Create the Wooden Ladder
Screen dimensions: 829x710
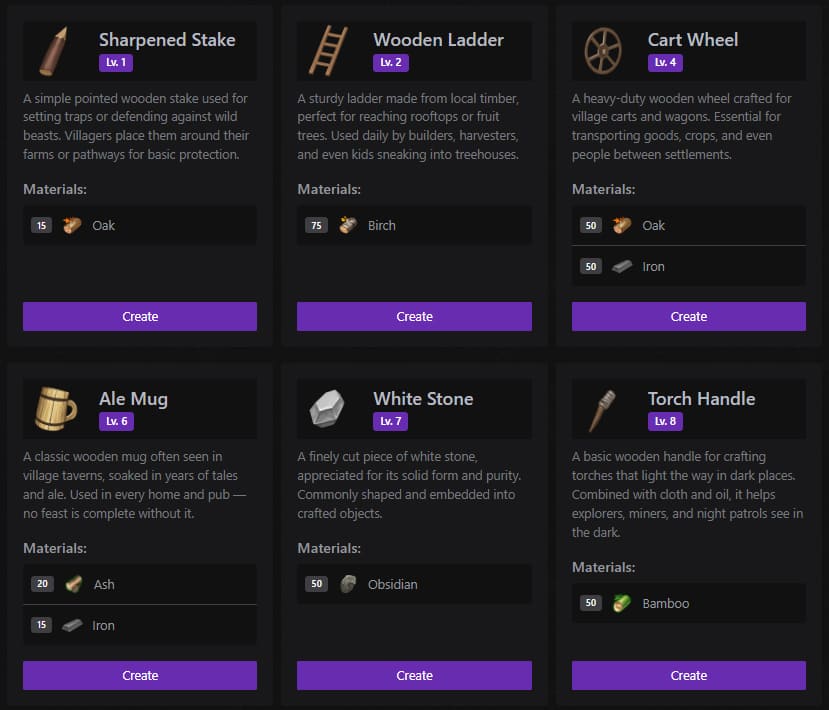(x=414, y=316)
